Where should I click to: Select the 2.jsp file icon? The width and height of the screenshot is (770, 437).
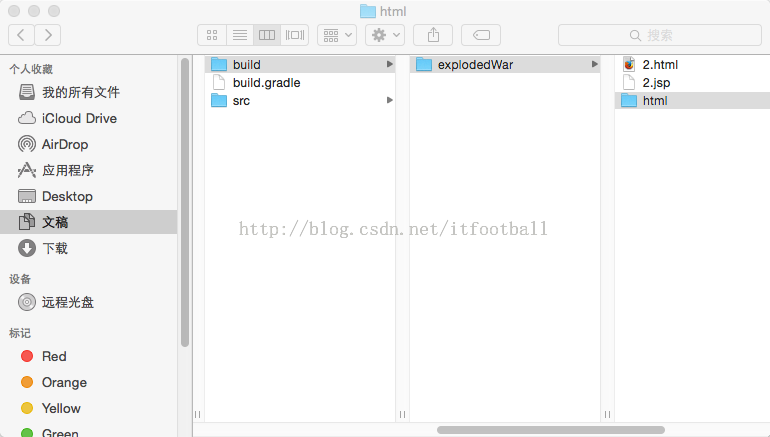[629, 82]
